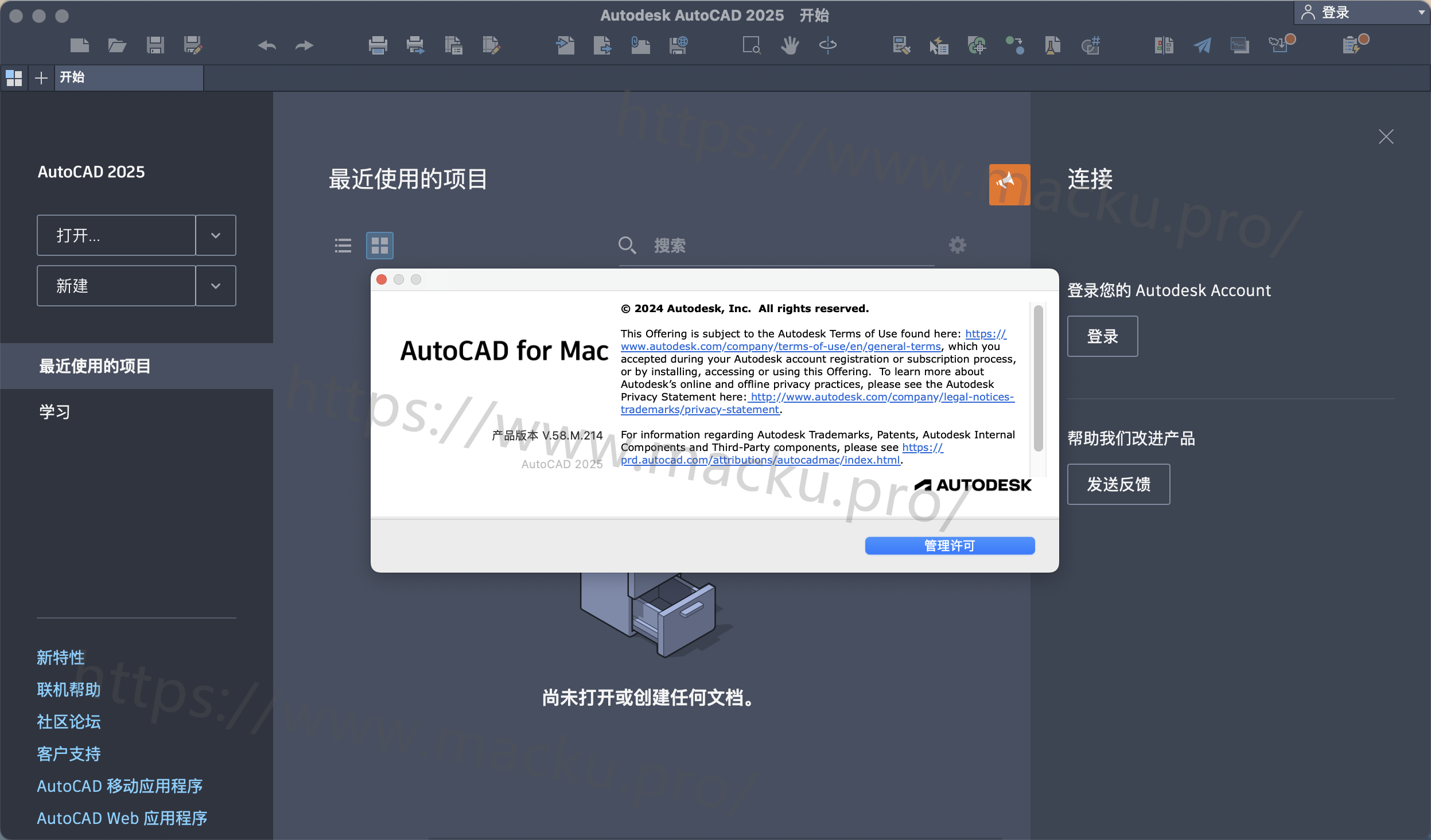Select the 3D Orbit tool
The width and height of the screenshot is (1431, 840).
pyautogui.click(x=827, y=45)
